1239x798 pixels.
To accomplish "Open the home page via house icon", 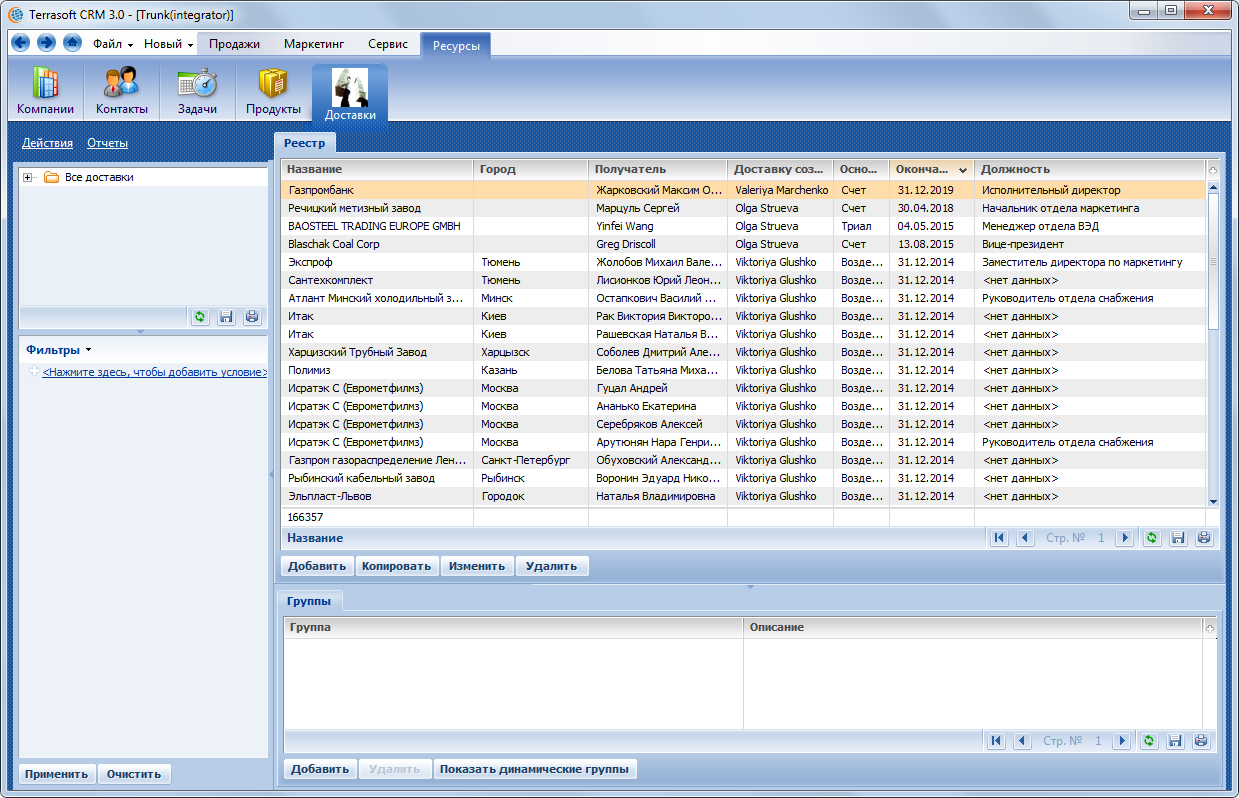I will click(x=72, y=43).
